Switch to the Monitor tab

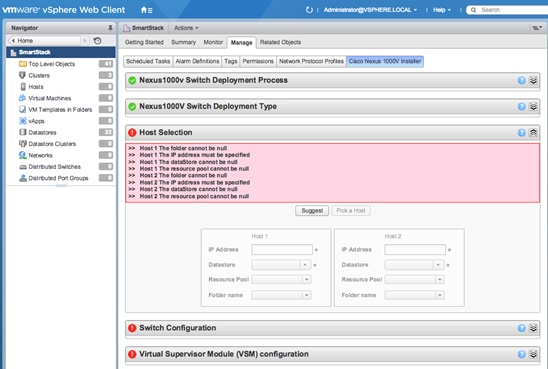[213, 42]
